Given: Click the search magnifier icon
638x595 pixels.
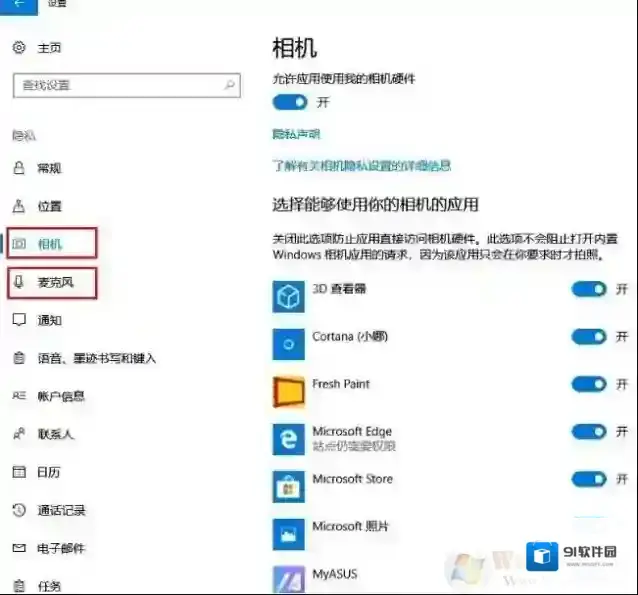Looking at the screenshot, I should (230, 86).
